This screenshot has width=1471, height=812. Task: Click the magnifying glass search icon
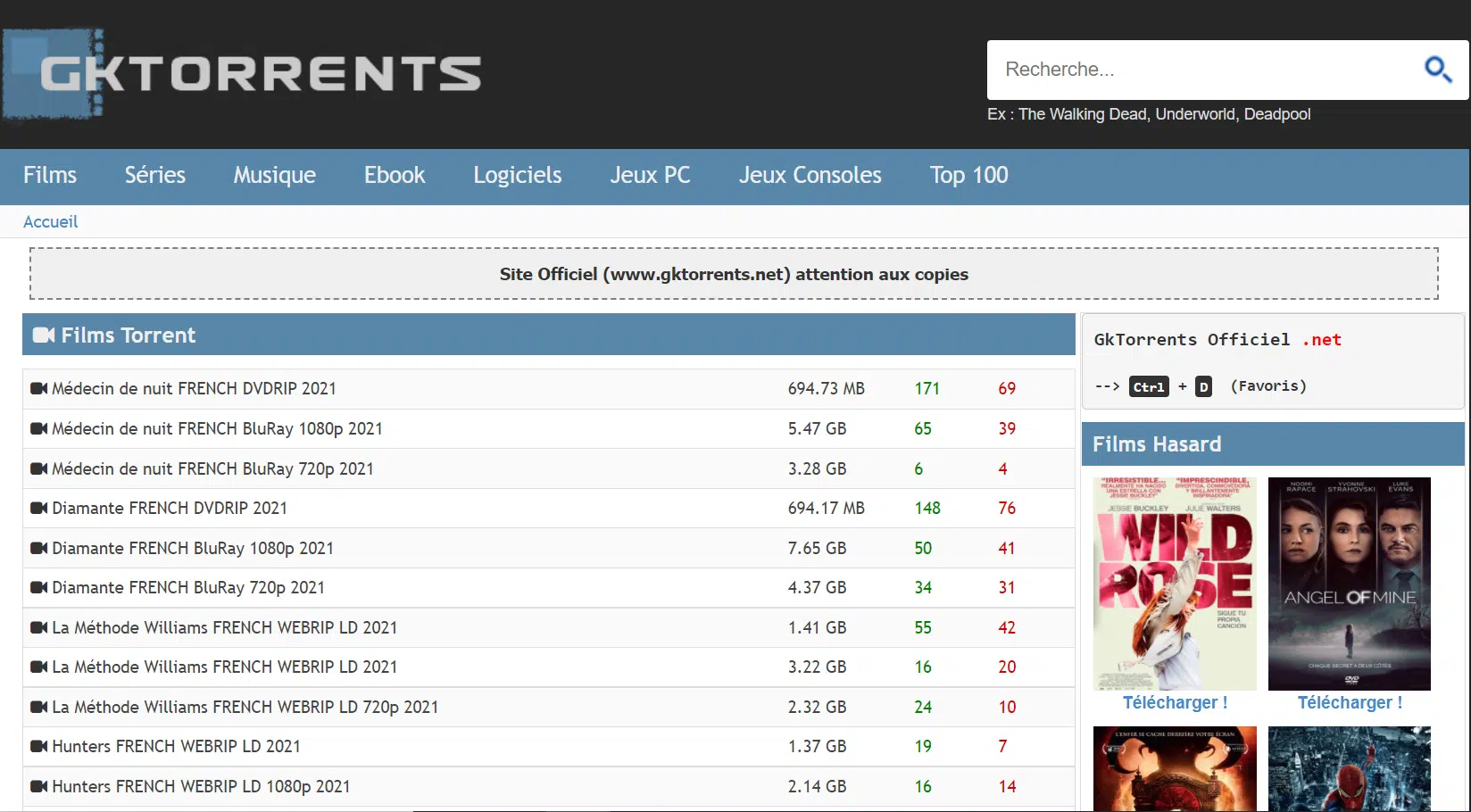(x=1437, y=69)
